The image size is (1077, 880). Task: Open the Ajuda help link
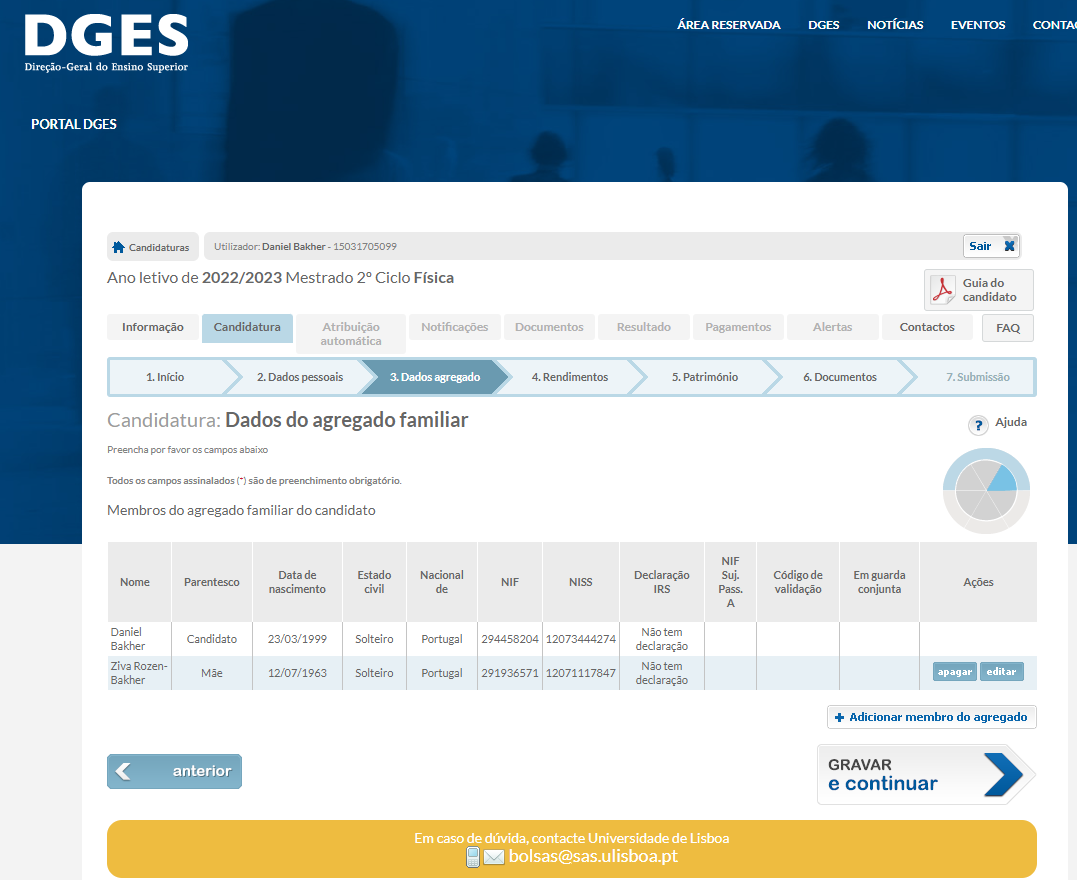[x=1011, y=422]
